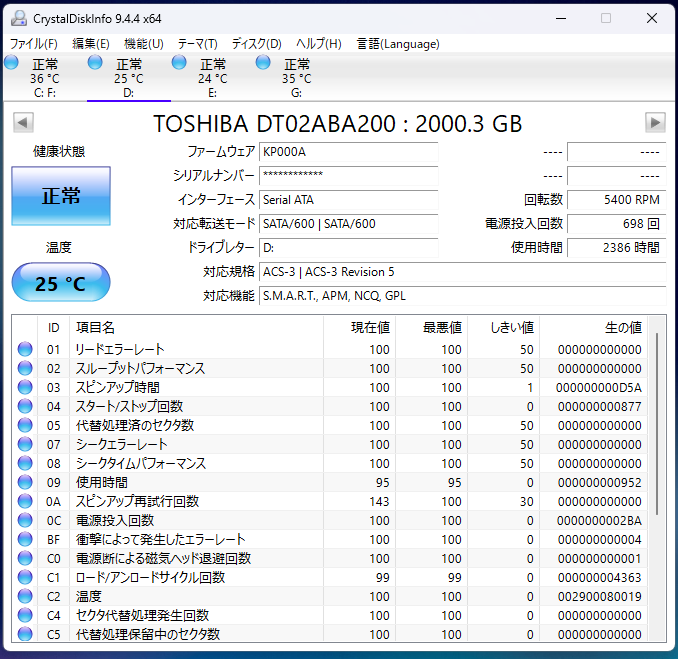678x659 pixels.
Task: Click status orb for ID C4 row
Action: [25, 615]
